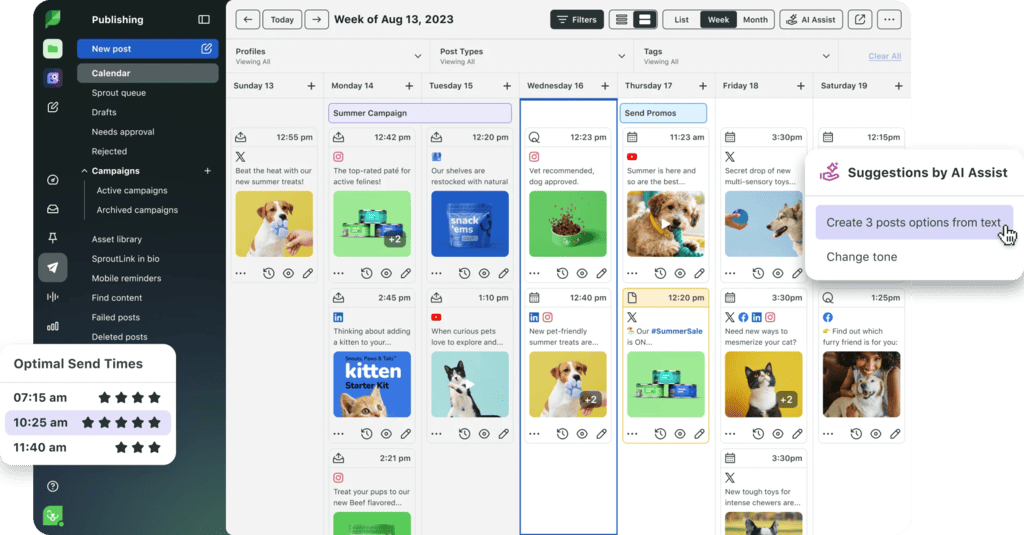Go to next week arrow
Screen dimensions: 1024x535
(317, 20)
